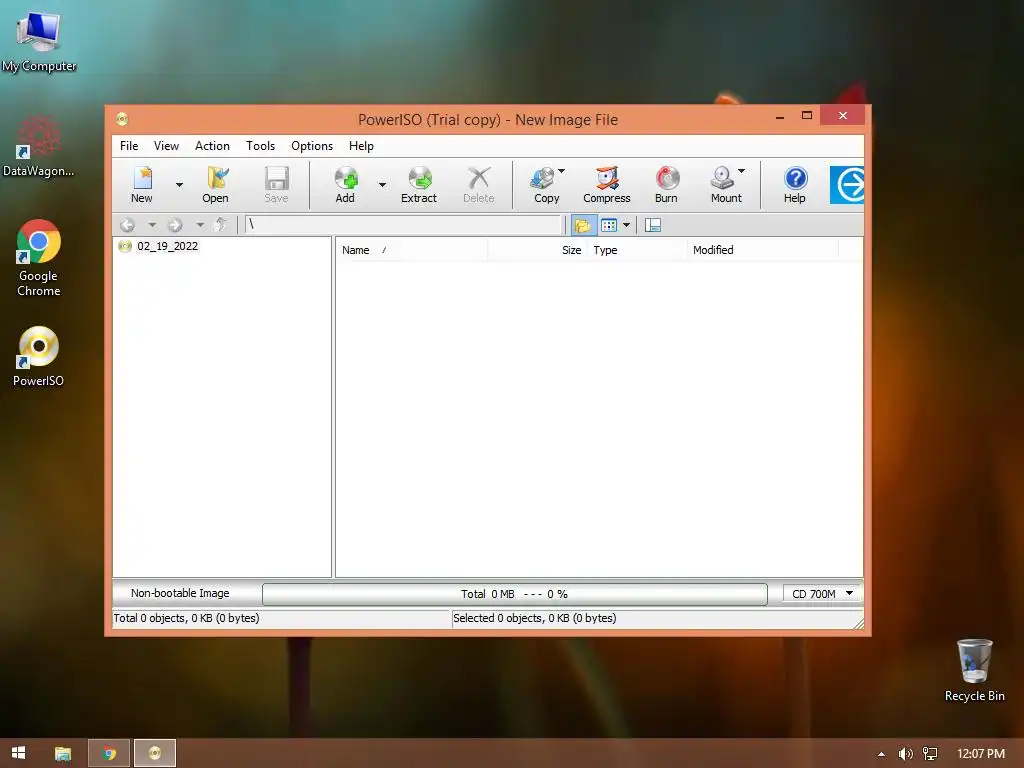Expand the dropdown arrow beside Add
Screen dimensions: 1024x768
[382, 185]
